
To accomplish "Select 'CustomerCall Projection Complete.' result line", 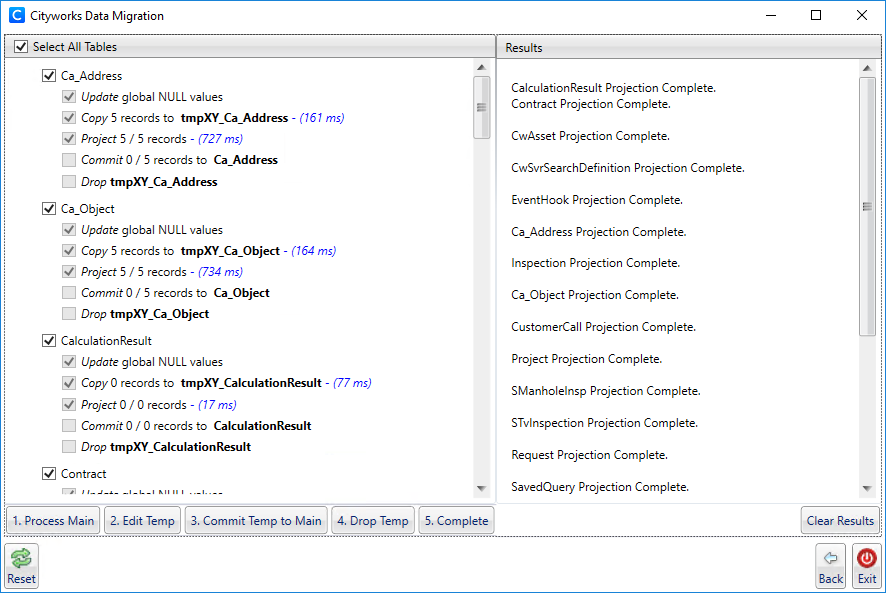I will click(x=603, y=327).
